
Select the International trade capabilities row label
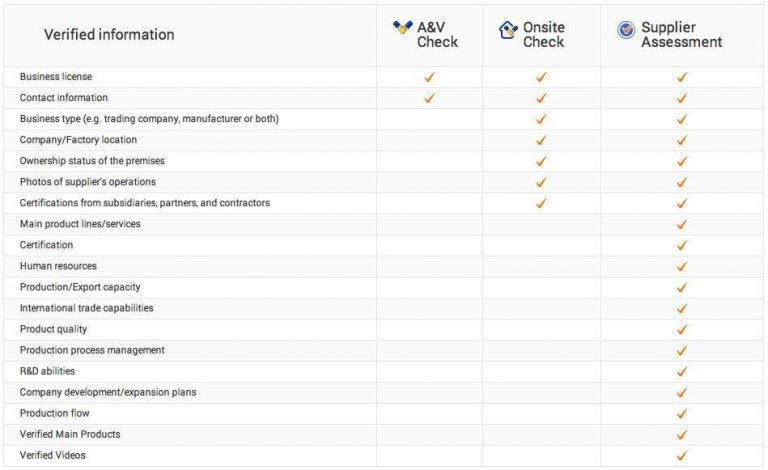tap(87, 308)
